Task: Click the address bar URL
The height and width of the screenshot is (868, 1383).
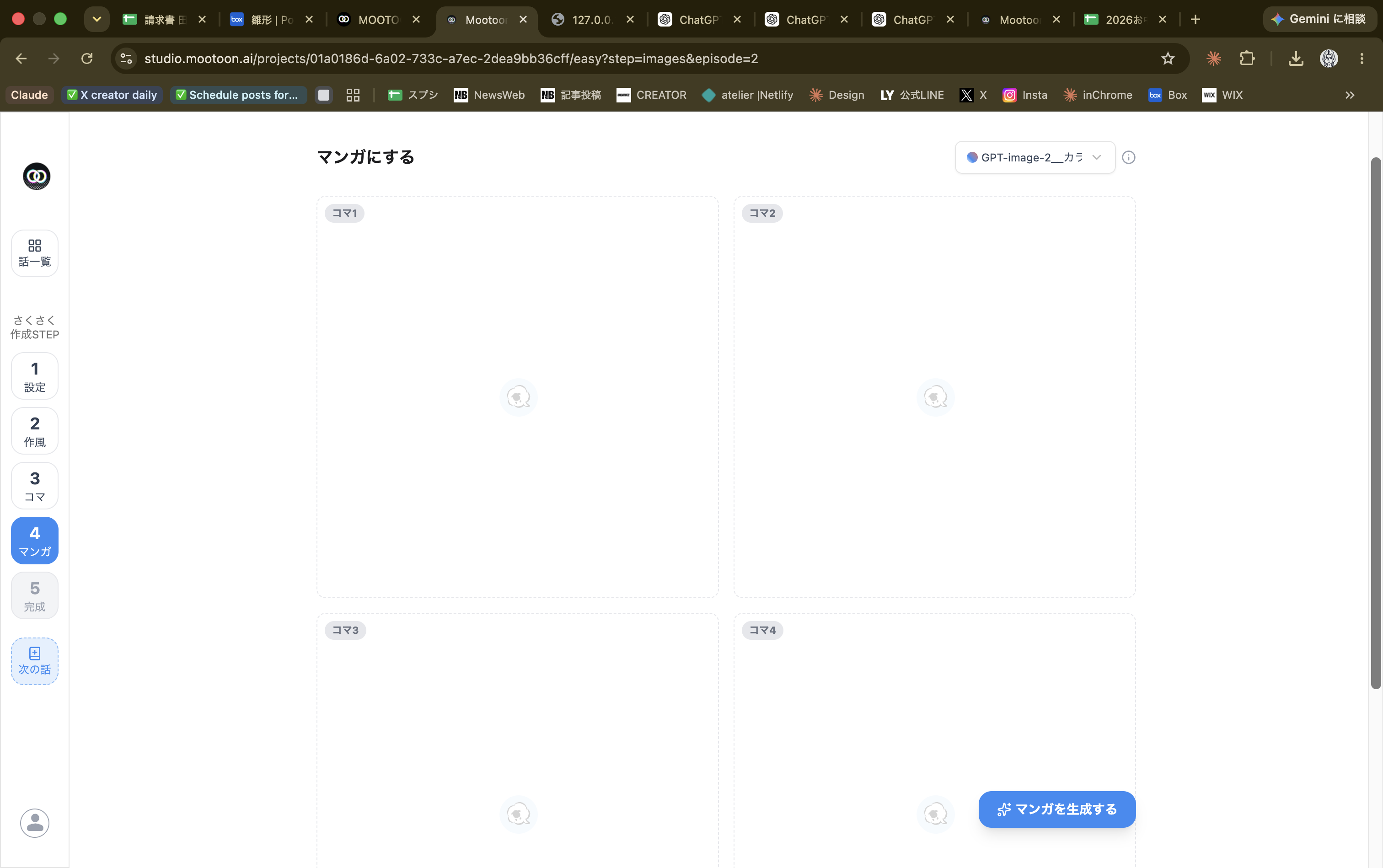Action: point(451,59)
